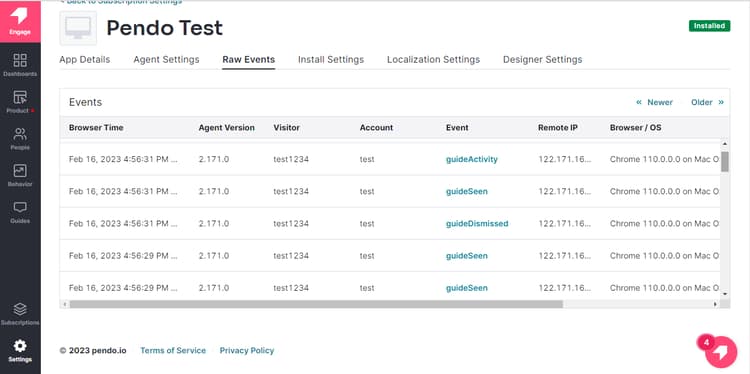Open the Privacy Policy link
Screen dimensions: 750x374
click(x=247, y=351)
